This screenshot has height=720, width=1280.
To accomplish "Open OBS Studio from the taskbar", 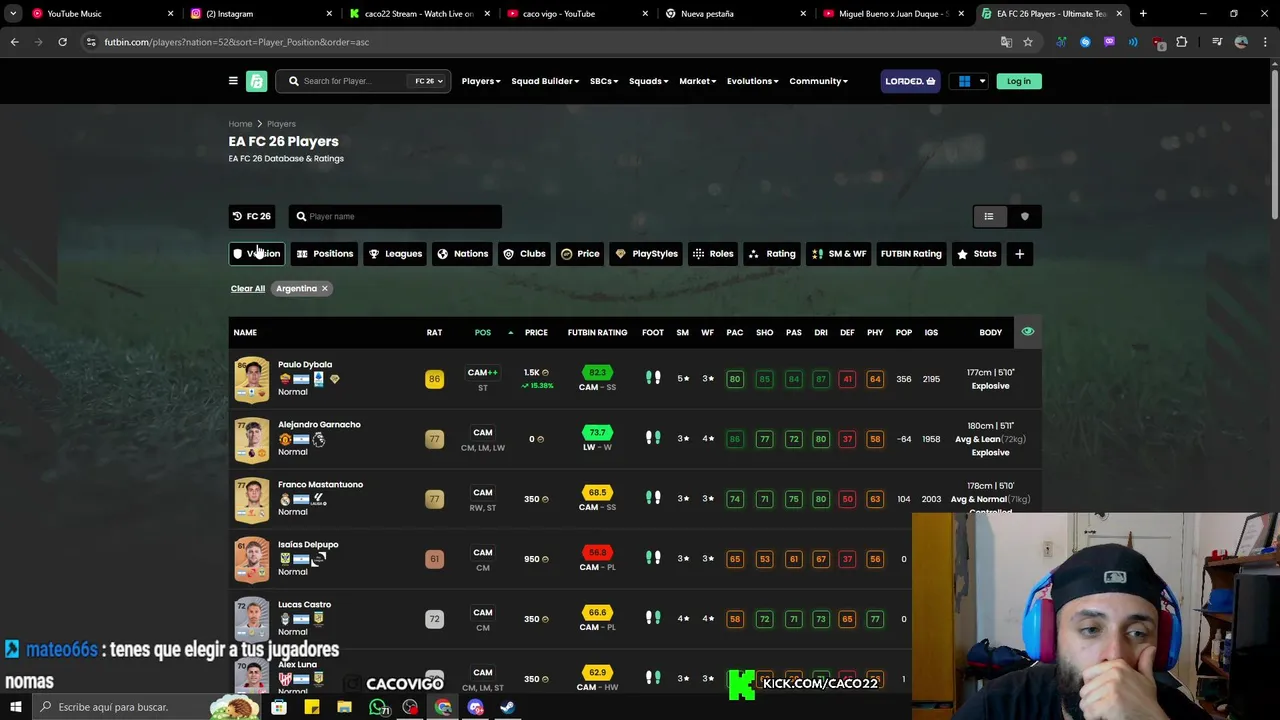I will 410,707.
